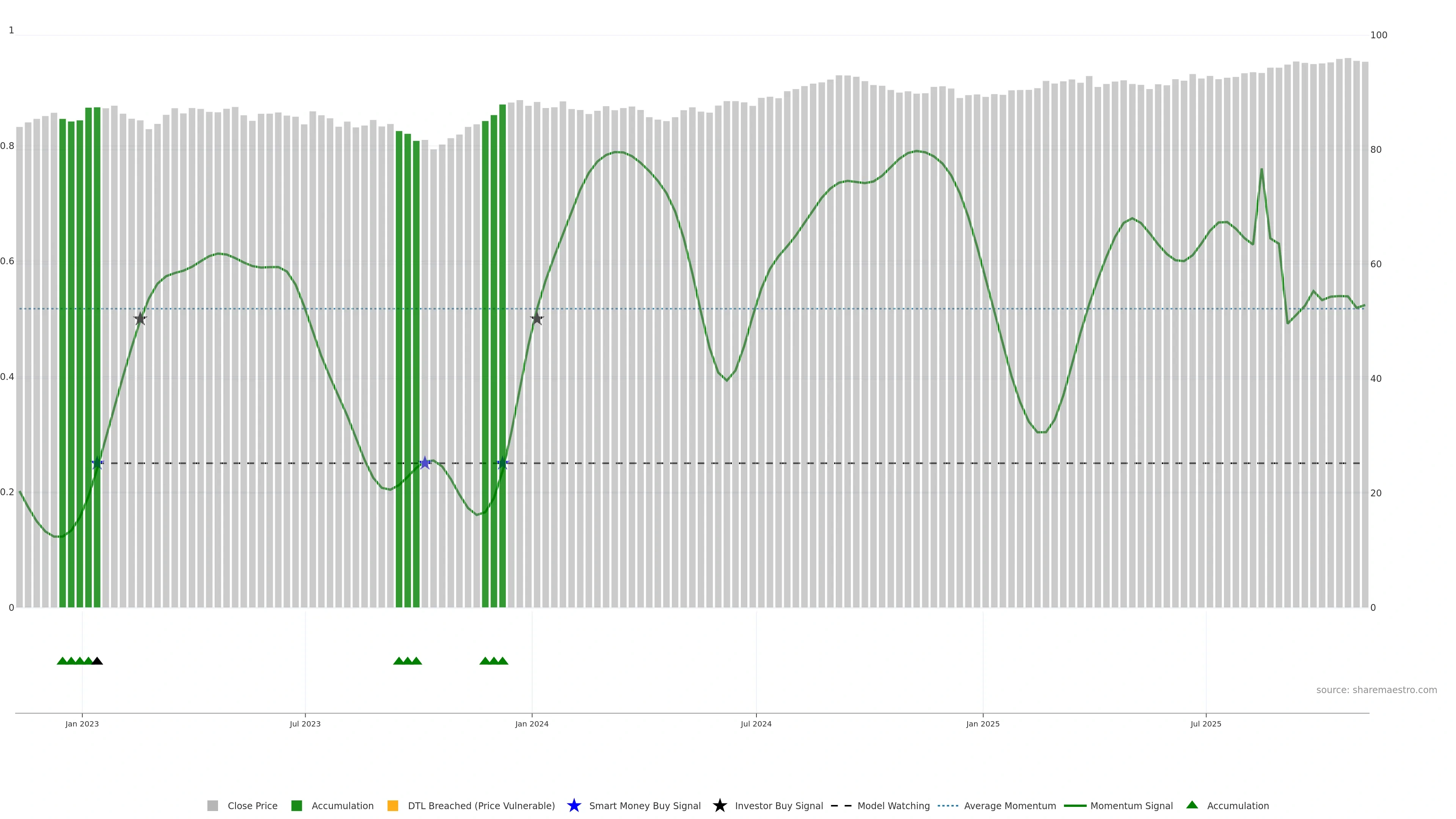Image resolution: width=1456 pixels, height=819 pixels.
Task: Click the Jul 2025 x-axis label
Action: click(1206, 724)
